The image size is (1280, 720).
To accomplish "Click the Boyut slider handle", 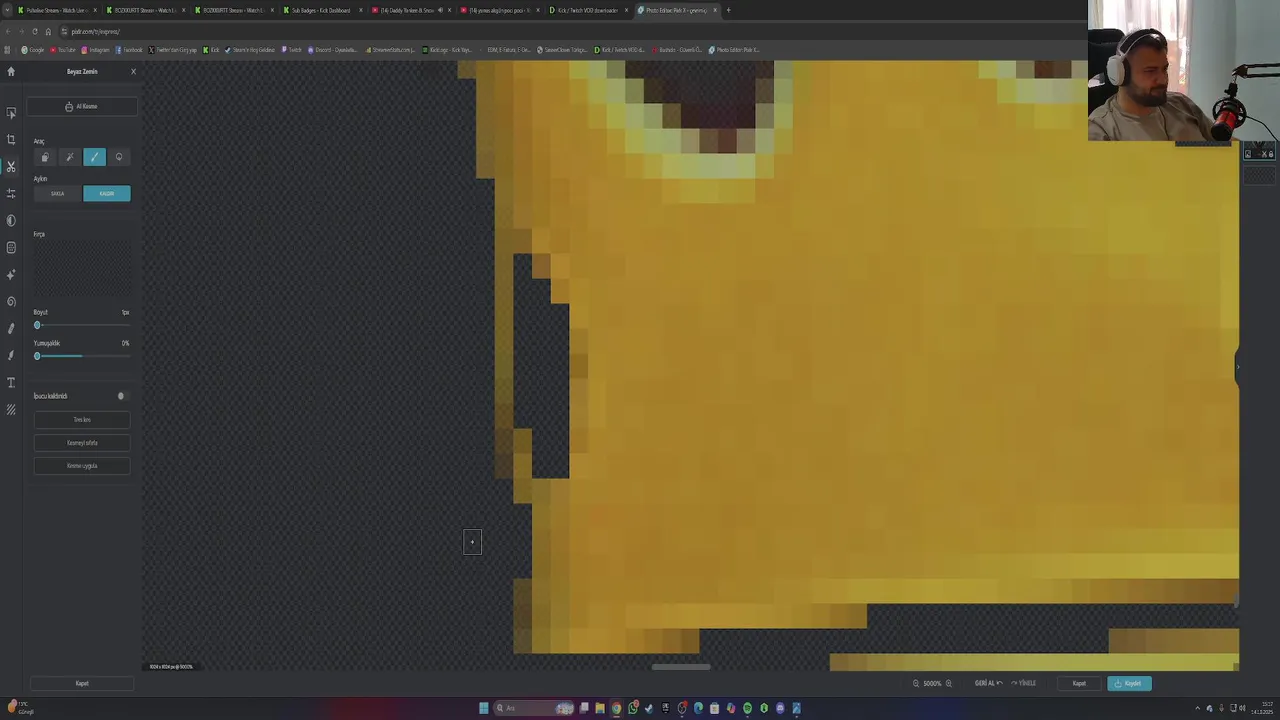I will point(37,325).
